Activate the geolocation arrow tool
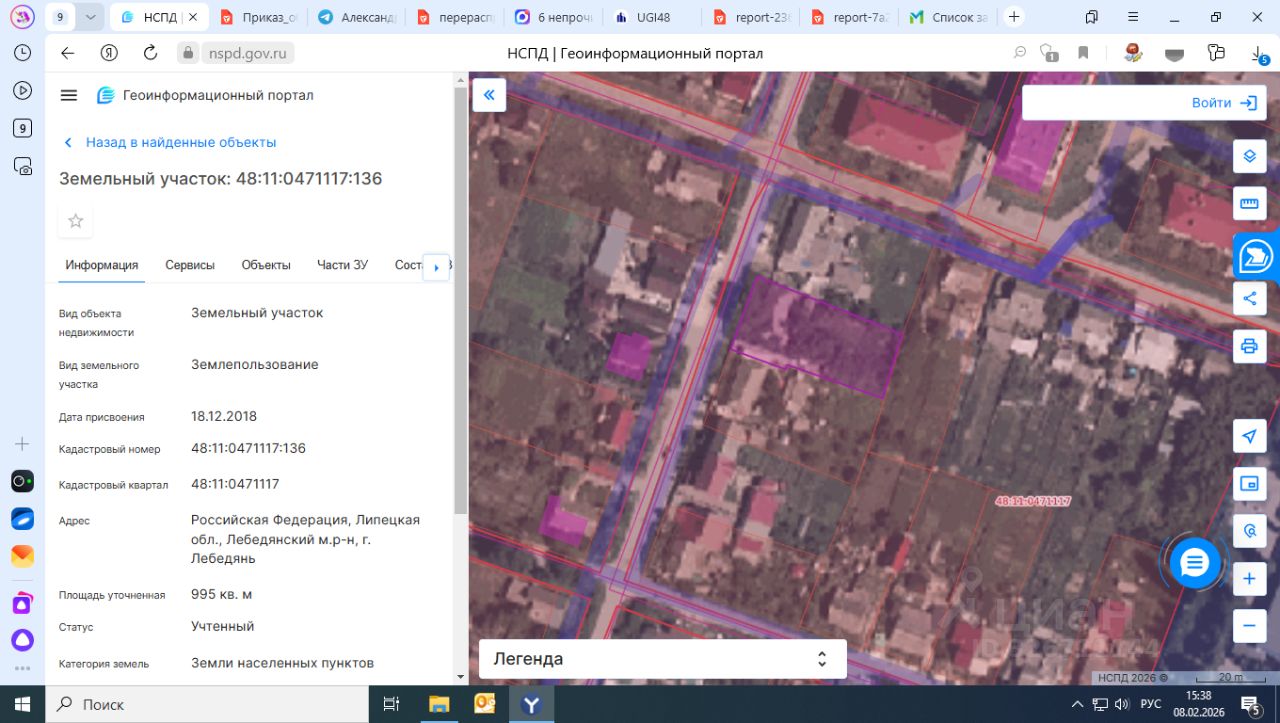Screen dimensions: 1280x723 [x=1249, y=436]
